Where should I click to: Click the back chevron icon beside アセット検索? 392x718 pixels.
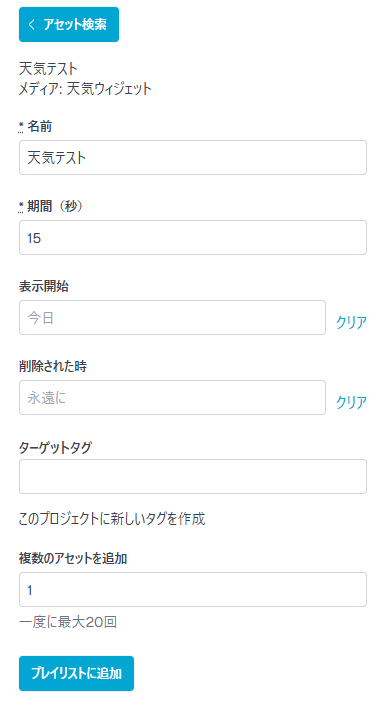coord(32,24)
